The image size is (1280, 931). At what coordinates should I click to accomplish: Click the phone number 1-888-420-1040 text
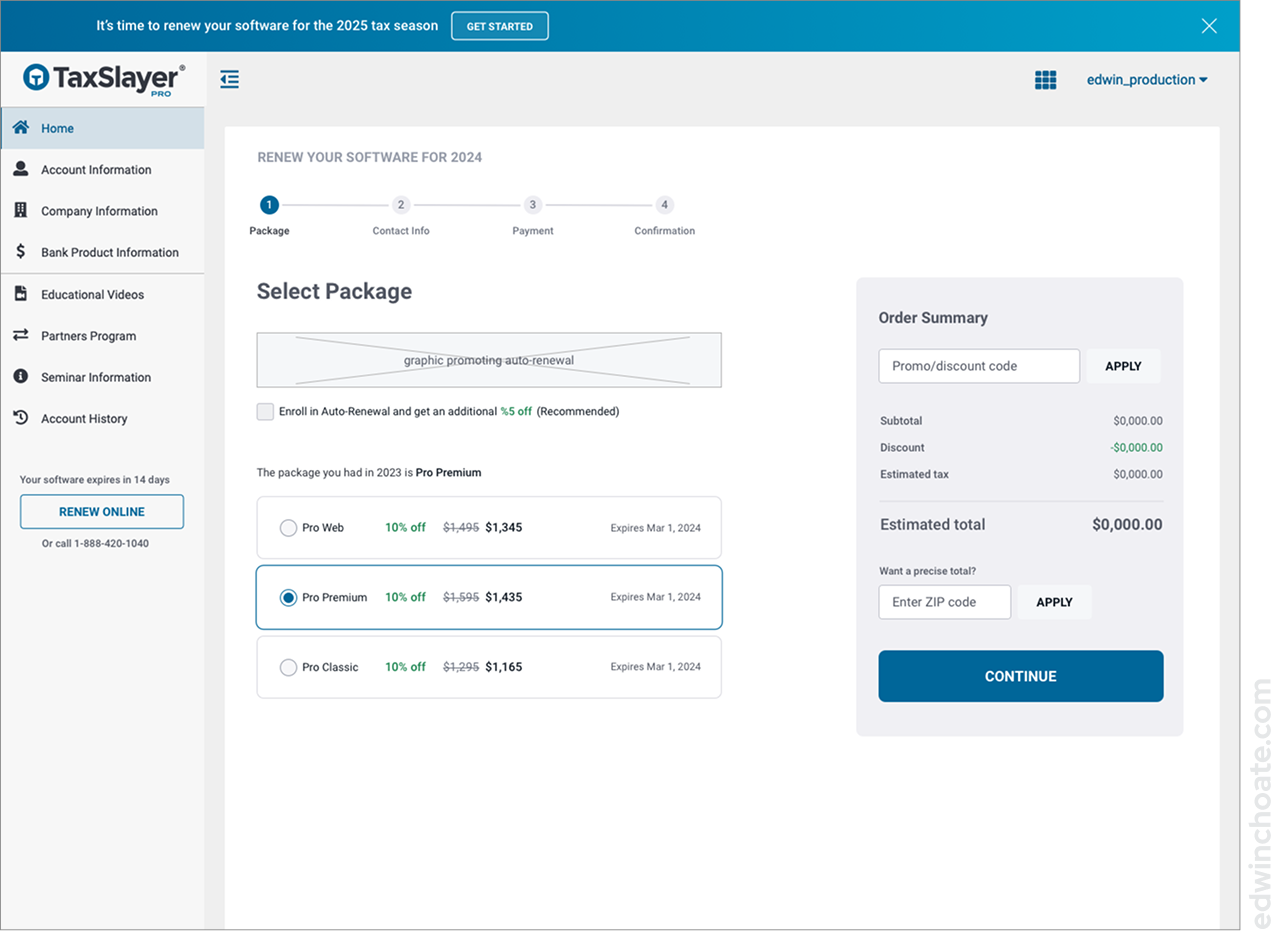click(x=112, y=544)
